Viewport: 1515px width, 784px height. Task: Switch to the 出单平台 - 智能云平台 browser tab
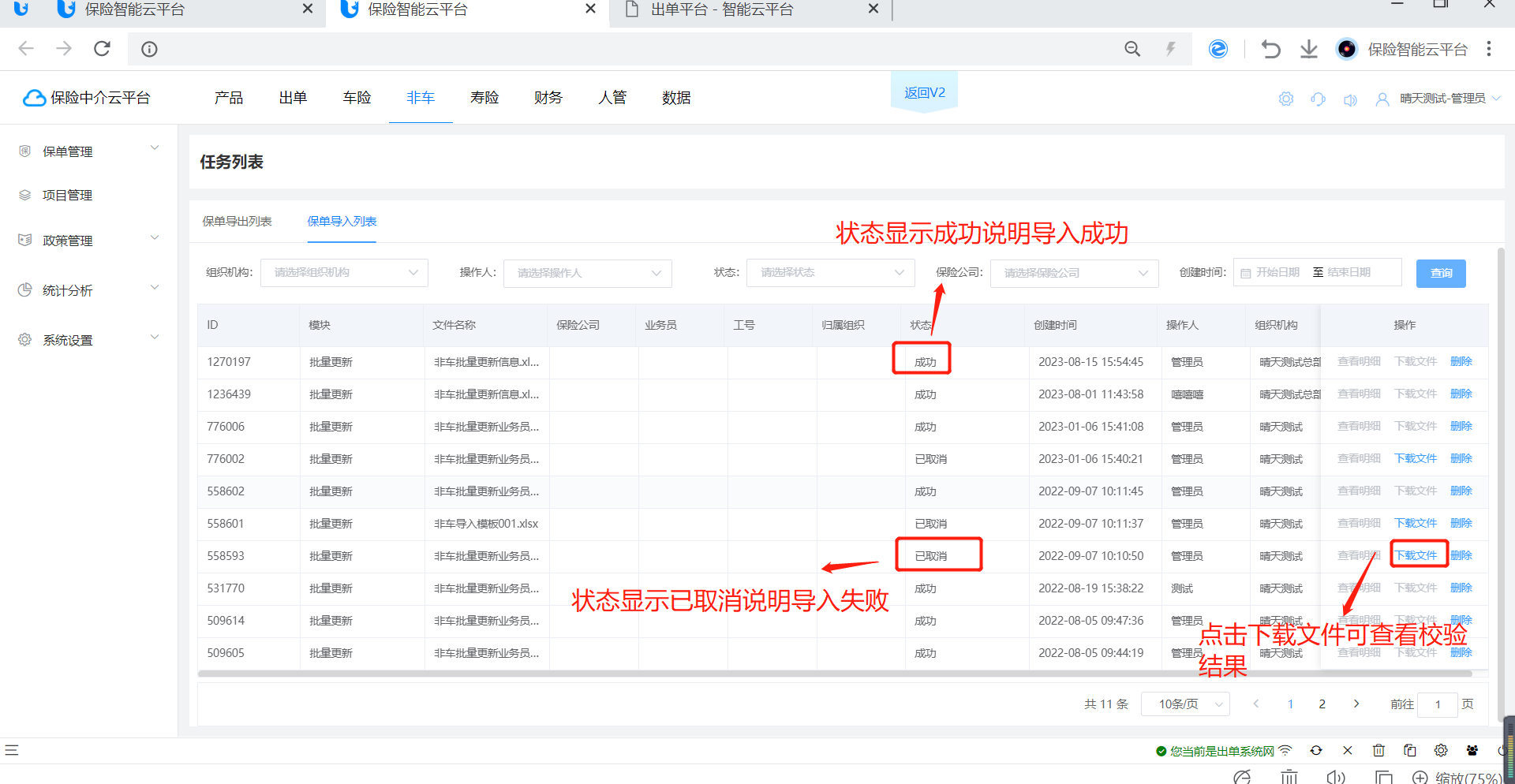[x=750, y=10]
